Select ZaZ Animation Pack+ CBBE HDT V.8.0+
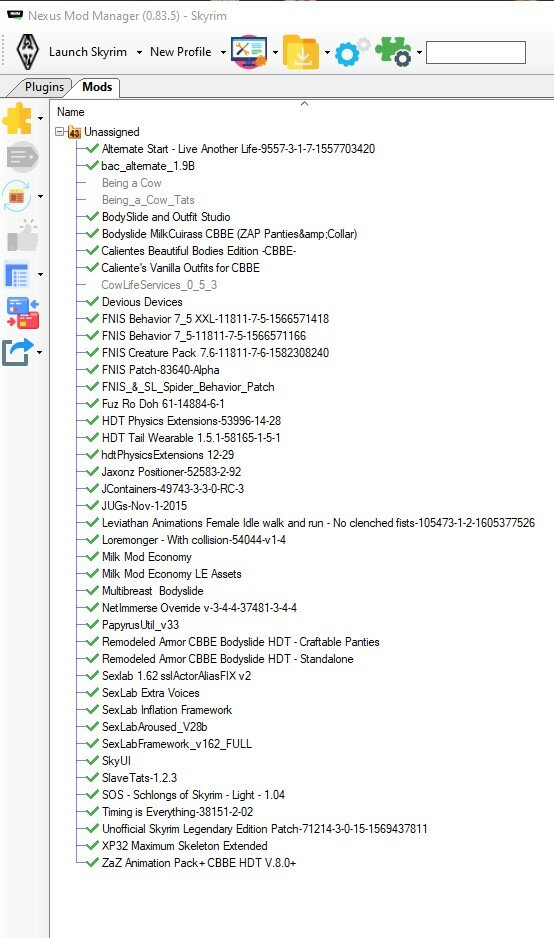The width and height of the screenshot is (554, 938). click(199, 863)
